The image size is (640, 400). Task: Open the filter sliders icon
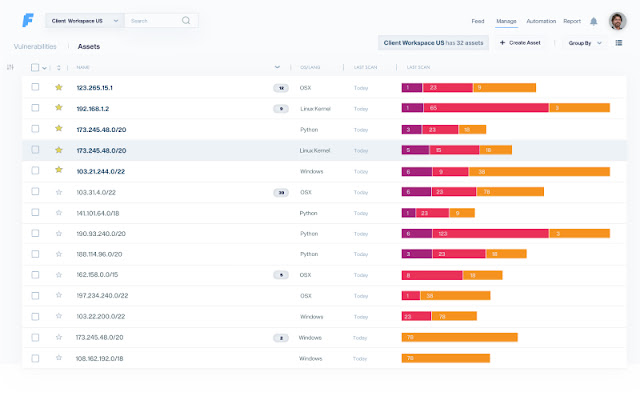pyautogui.click(x=10, y=67)
